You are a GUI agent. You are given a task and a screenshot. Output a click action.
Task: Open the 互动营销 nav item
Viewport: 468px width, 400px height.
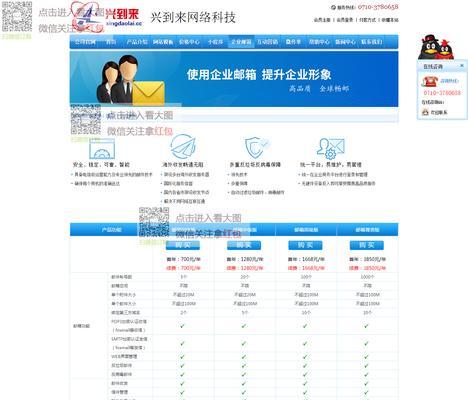coord(267,42)
